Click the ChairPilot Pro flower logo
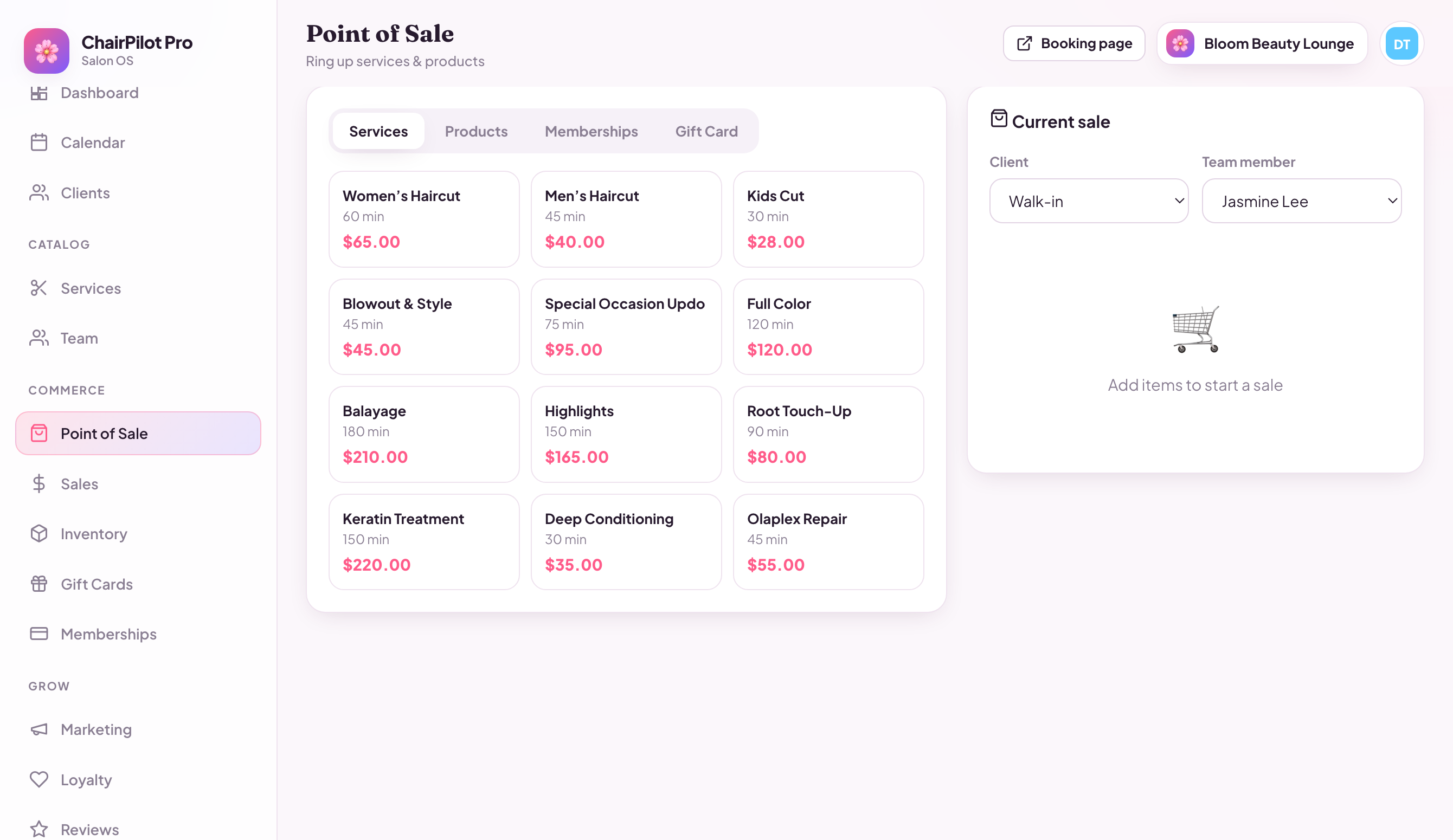1453x840 pixels. (x=46, y=51)
